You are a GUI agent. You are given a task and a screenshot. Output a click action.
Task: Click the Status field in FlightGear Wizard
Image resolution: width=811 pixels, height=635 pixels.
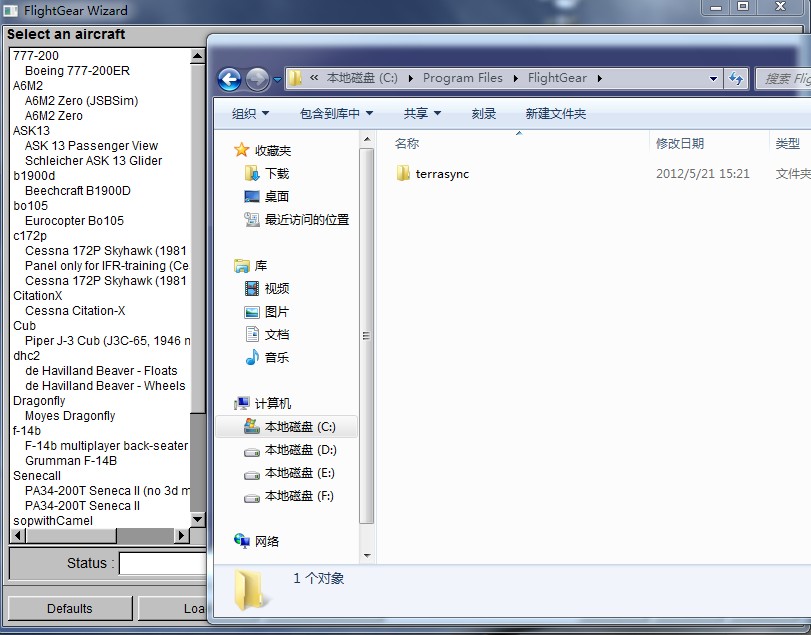pyautogui.click(x=163, y=563)
